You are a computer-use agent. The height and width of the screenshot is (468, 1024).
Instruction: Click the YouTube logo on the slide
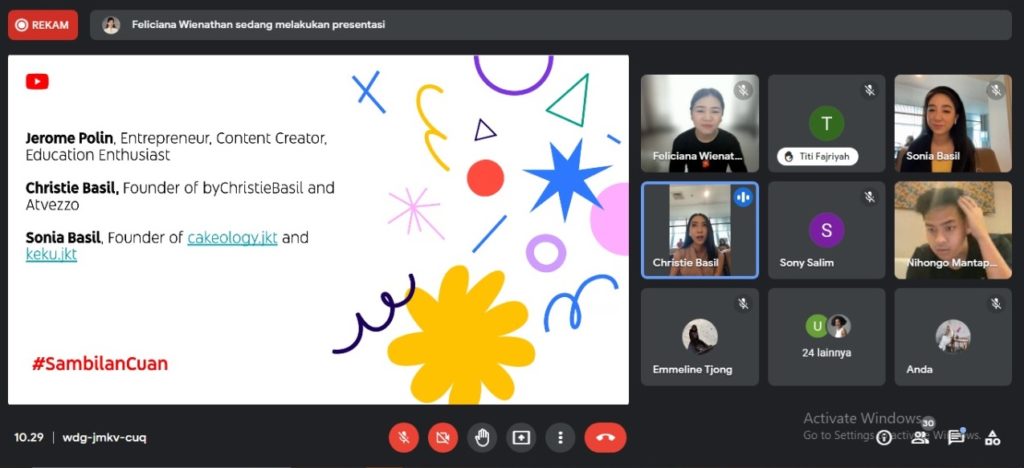37,82
